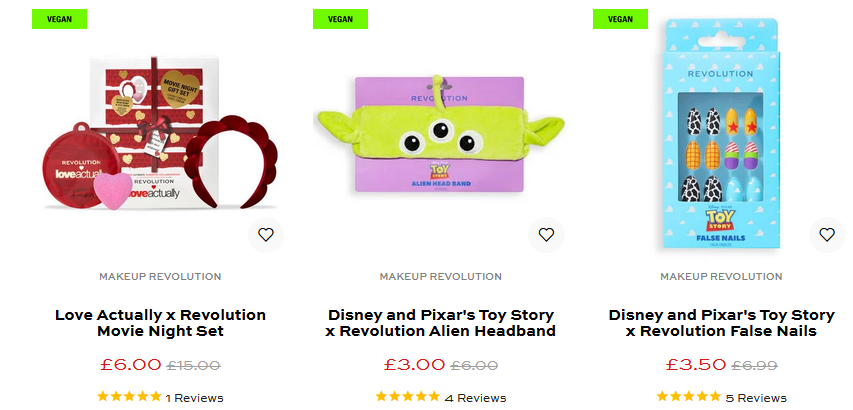Image resolution: width=853 pixels, height=410 pixels.
Task: Click VEGAN badge above Alien Headband
Action: (x=340, y=19)
